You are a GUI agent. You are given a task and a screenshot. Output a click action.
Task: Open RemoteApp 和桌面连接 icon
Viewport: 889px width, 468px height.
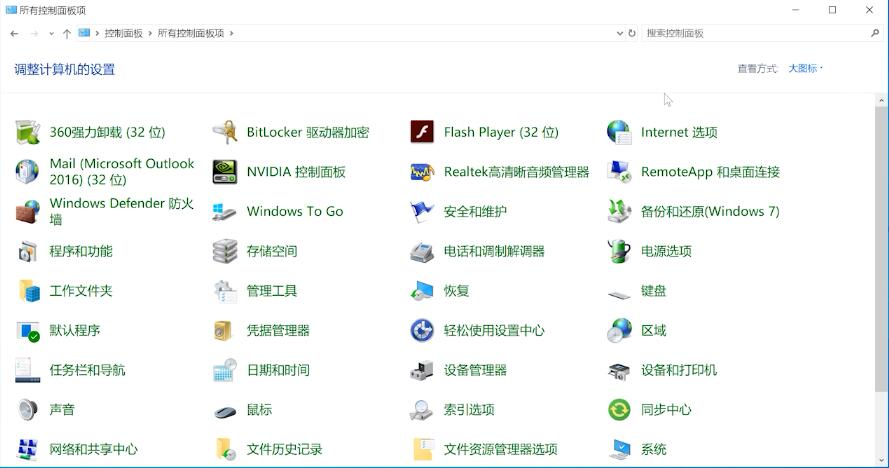click(x=619, y=172)
